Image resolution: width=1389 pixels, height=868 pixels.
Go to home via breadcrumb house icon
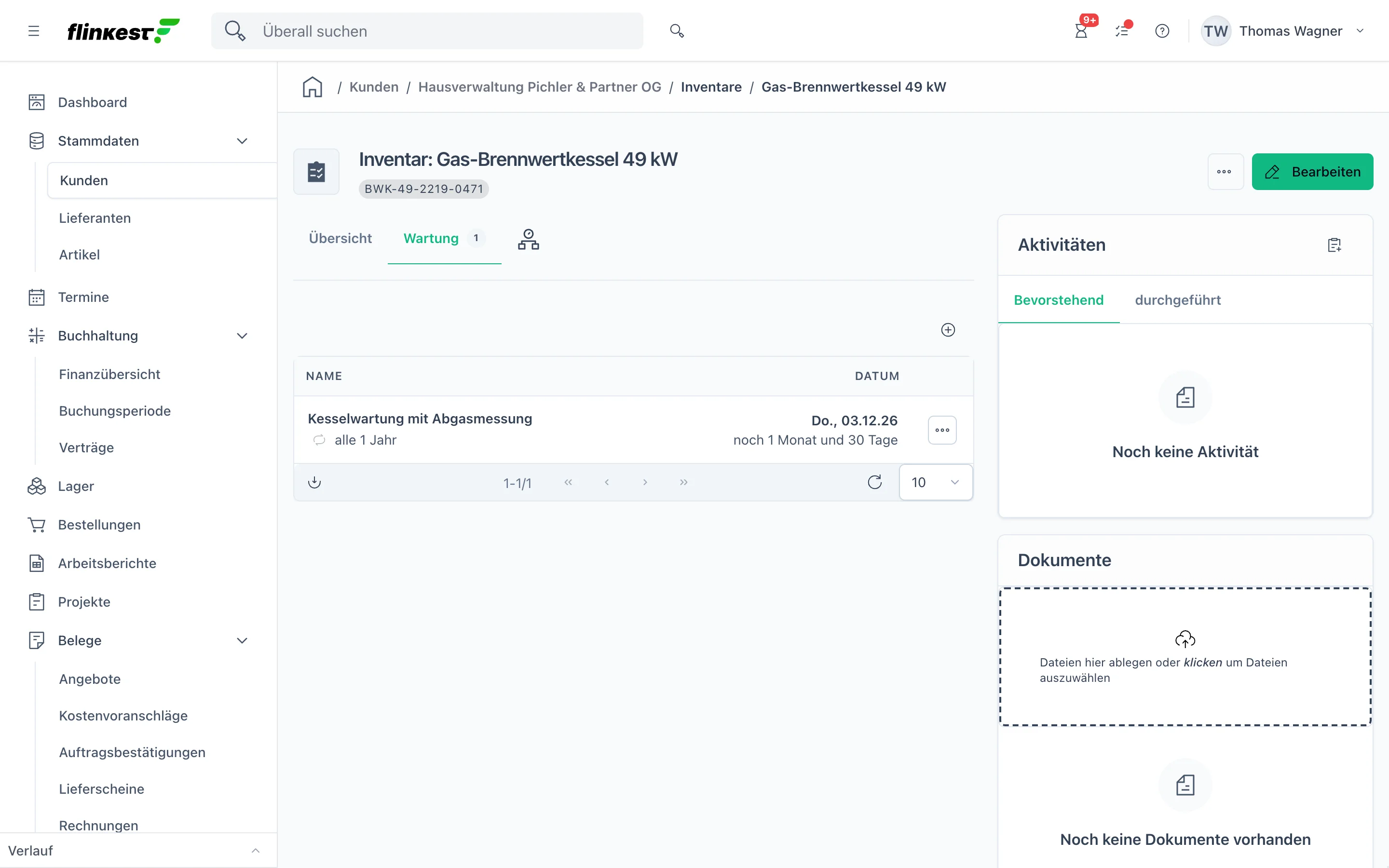tap(313, 87)
